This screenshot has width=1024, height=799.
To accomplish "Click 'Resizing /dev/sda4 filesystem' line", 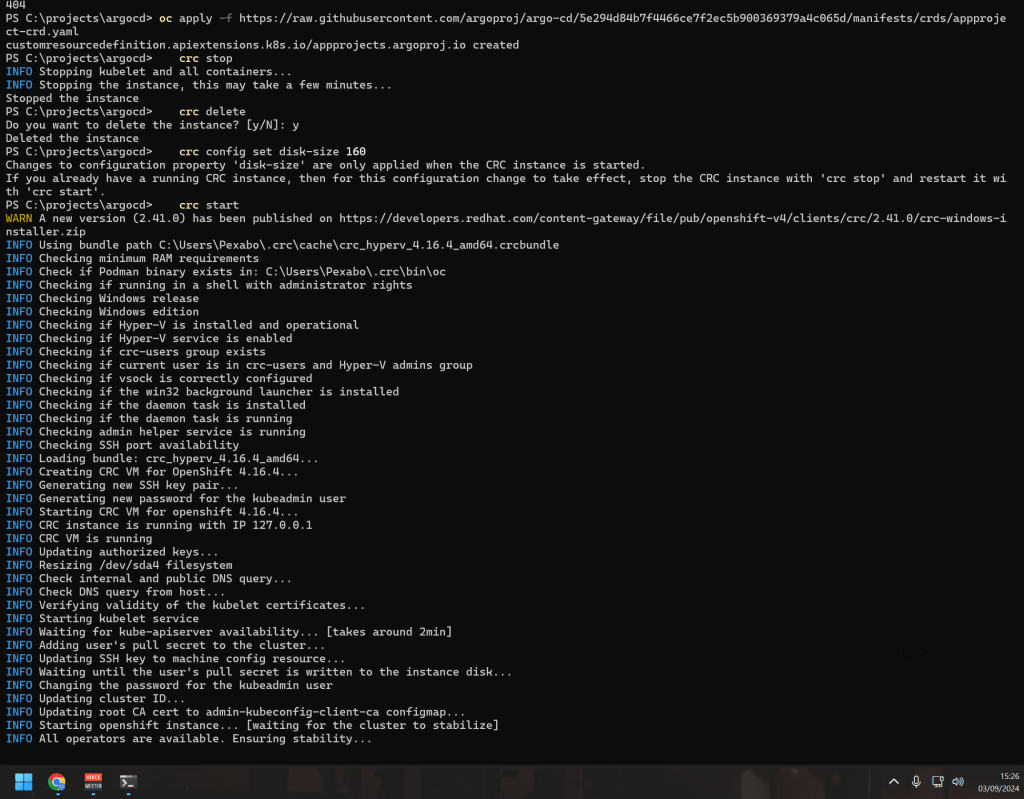I will click(119, 565).
